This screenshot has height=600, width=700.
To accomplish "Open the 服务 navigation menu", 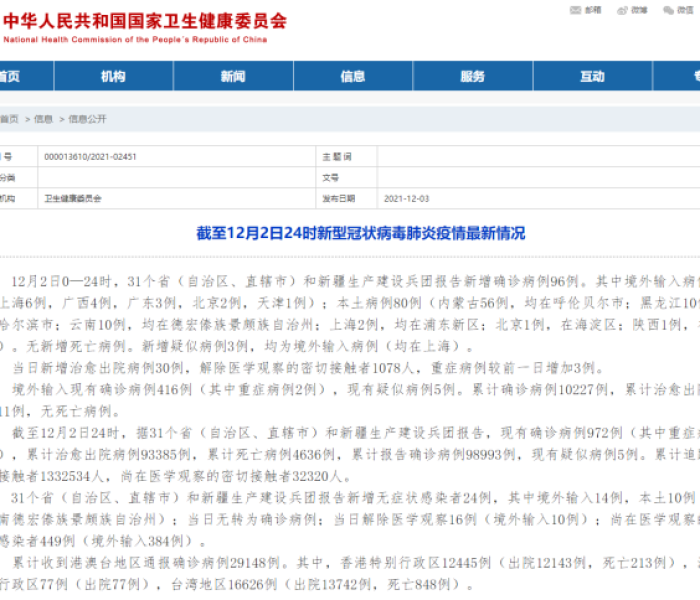I will tap(472, 76).
